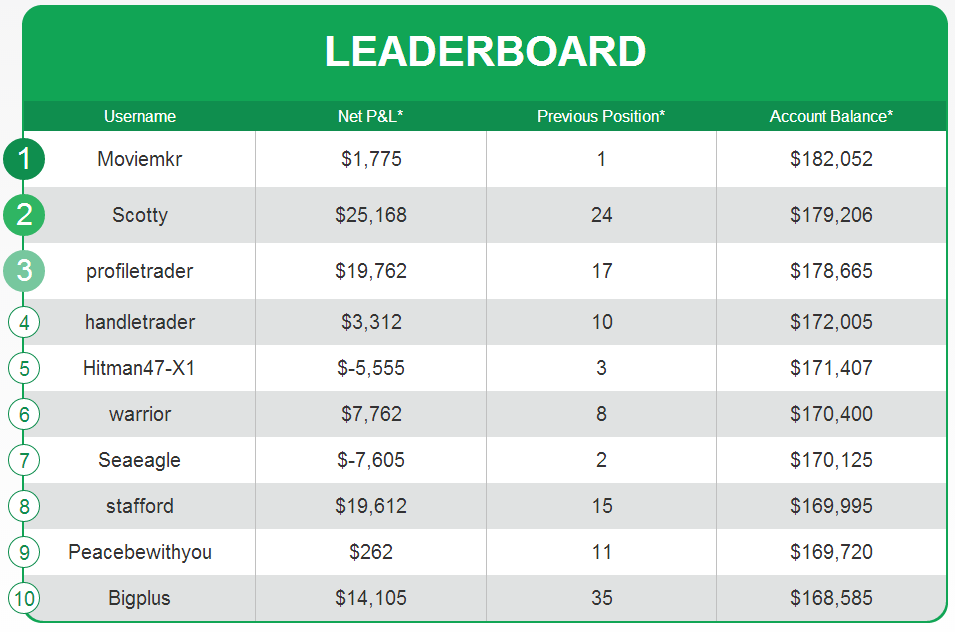Image resolution: width=955 pixels, height=632 pixels.
Task: Sort by the Username column header
Action: pos(139,116)
